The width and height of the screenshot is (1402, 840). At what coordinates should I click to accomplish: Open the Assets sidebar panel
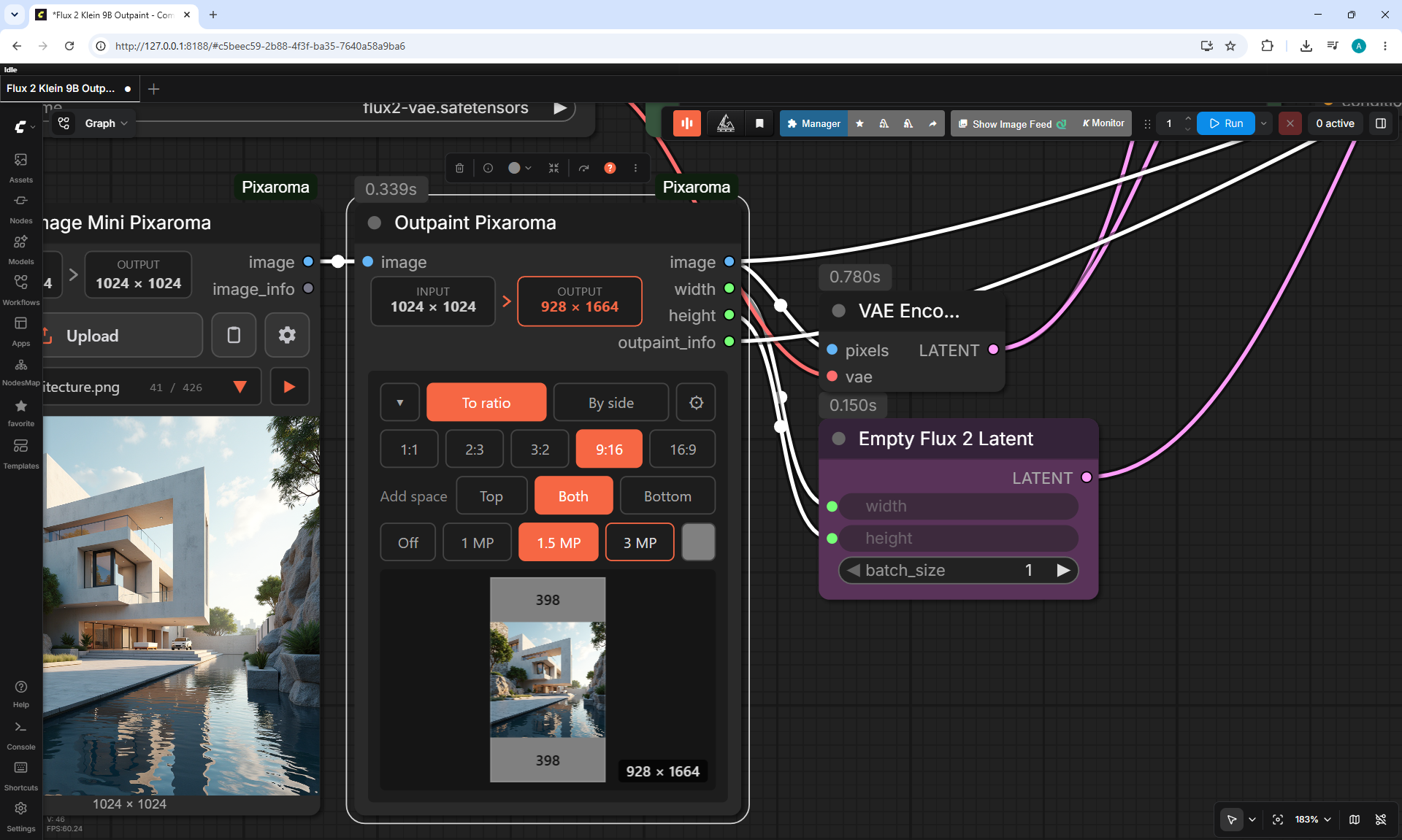click(x=20, y=167)
